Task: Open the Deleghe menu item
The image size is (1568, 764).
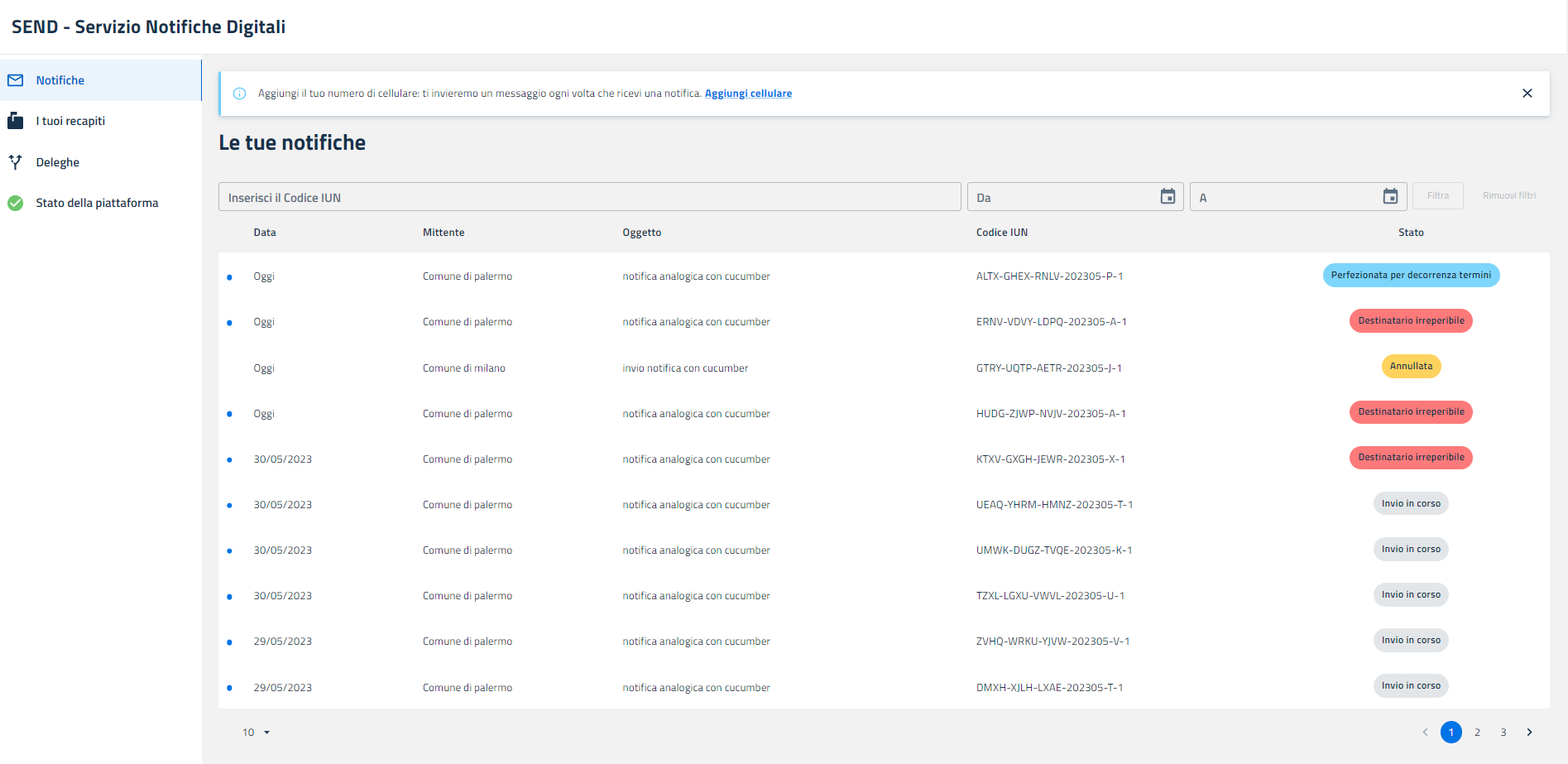Action: pyautogui.click(x=58, y=162)
